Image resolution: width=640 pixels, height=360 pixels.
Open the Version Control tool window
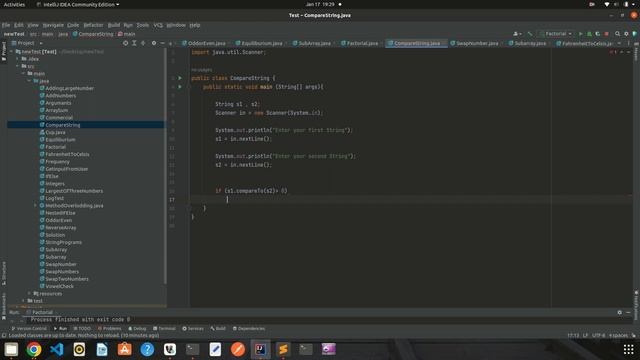click(29, 329)
